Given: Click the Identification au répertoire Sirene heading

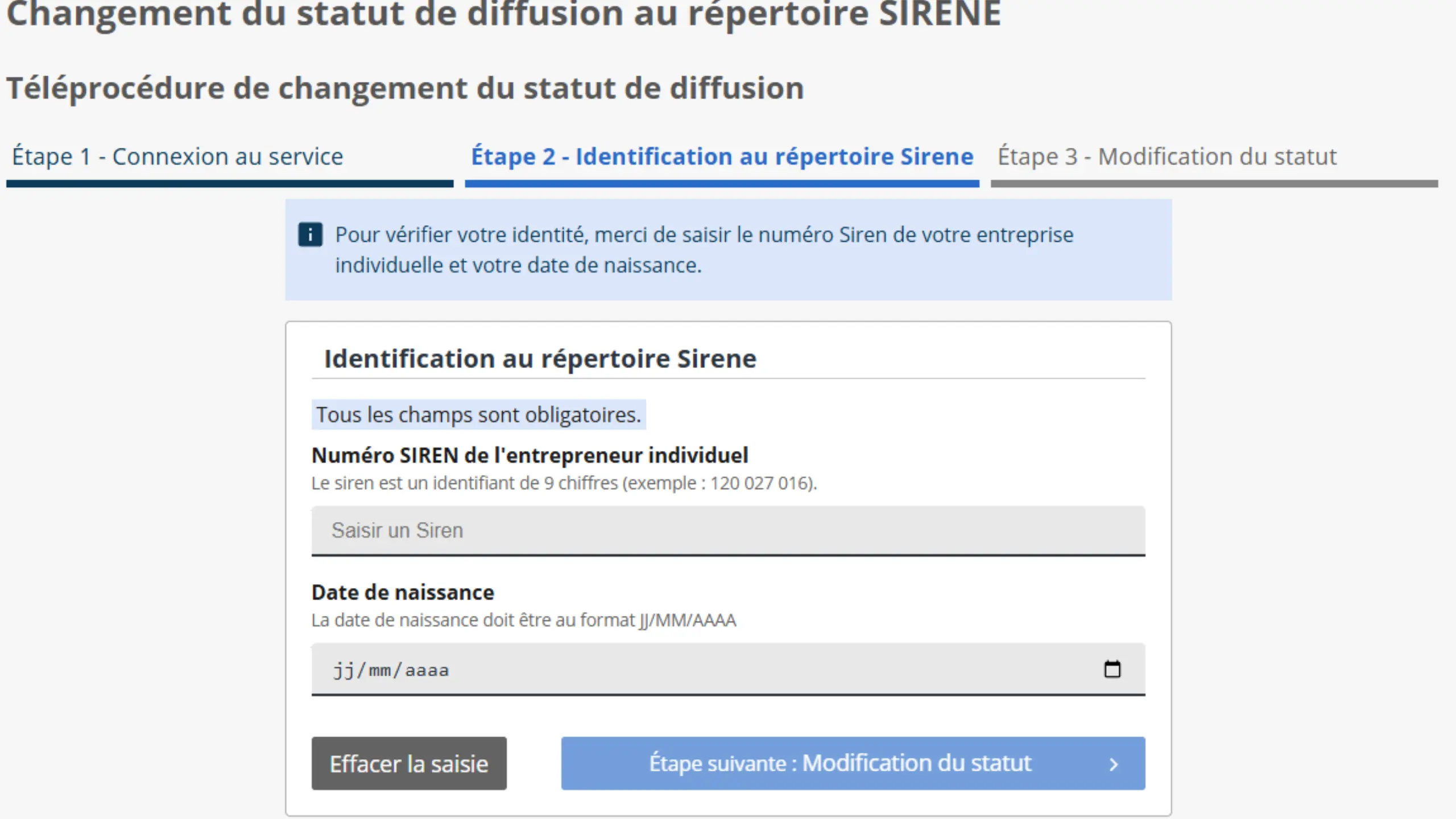Looking at the screenshot, I should [540, 359].
